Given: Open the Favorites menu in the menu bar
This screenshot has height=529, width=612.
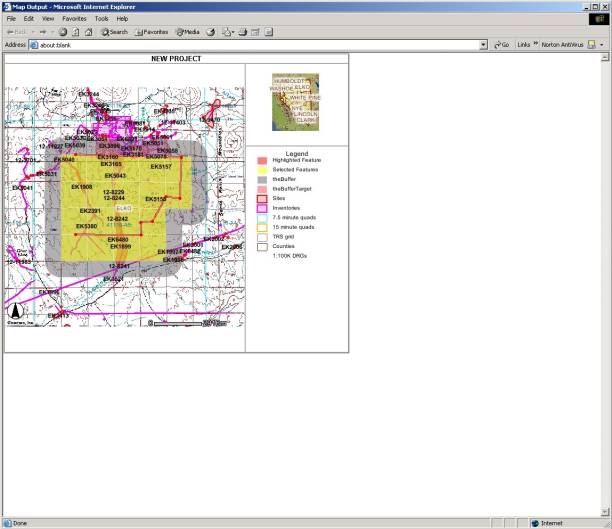Looking at the screenshot, I should 74,19.
